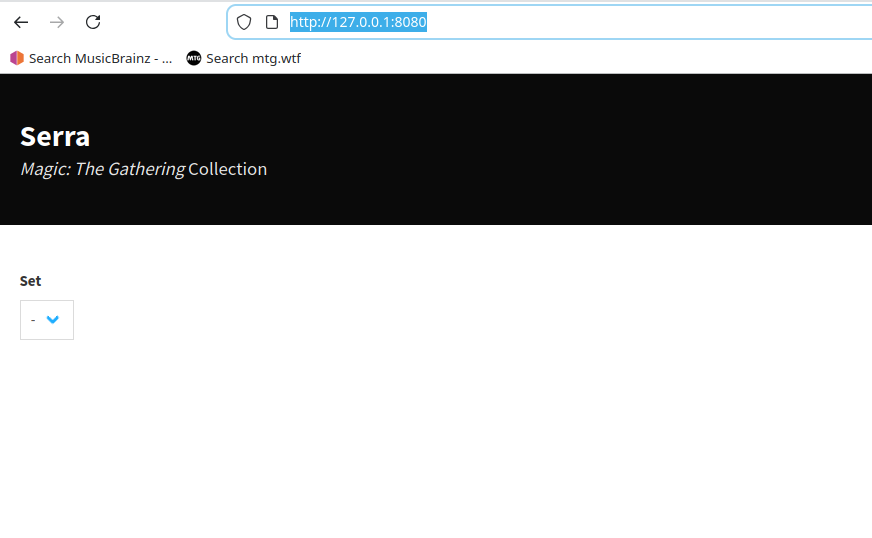Click the word Collection in subtitle
The height and width of the screenshot is (538, 872).
[x=227, y=169]
